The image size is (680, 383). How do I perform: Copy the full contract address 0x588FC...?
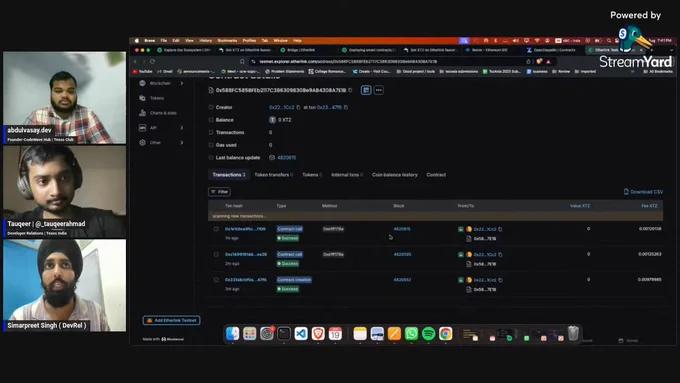(350, 90)
